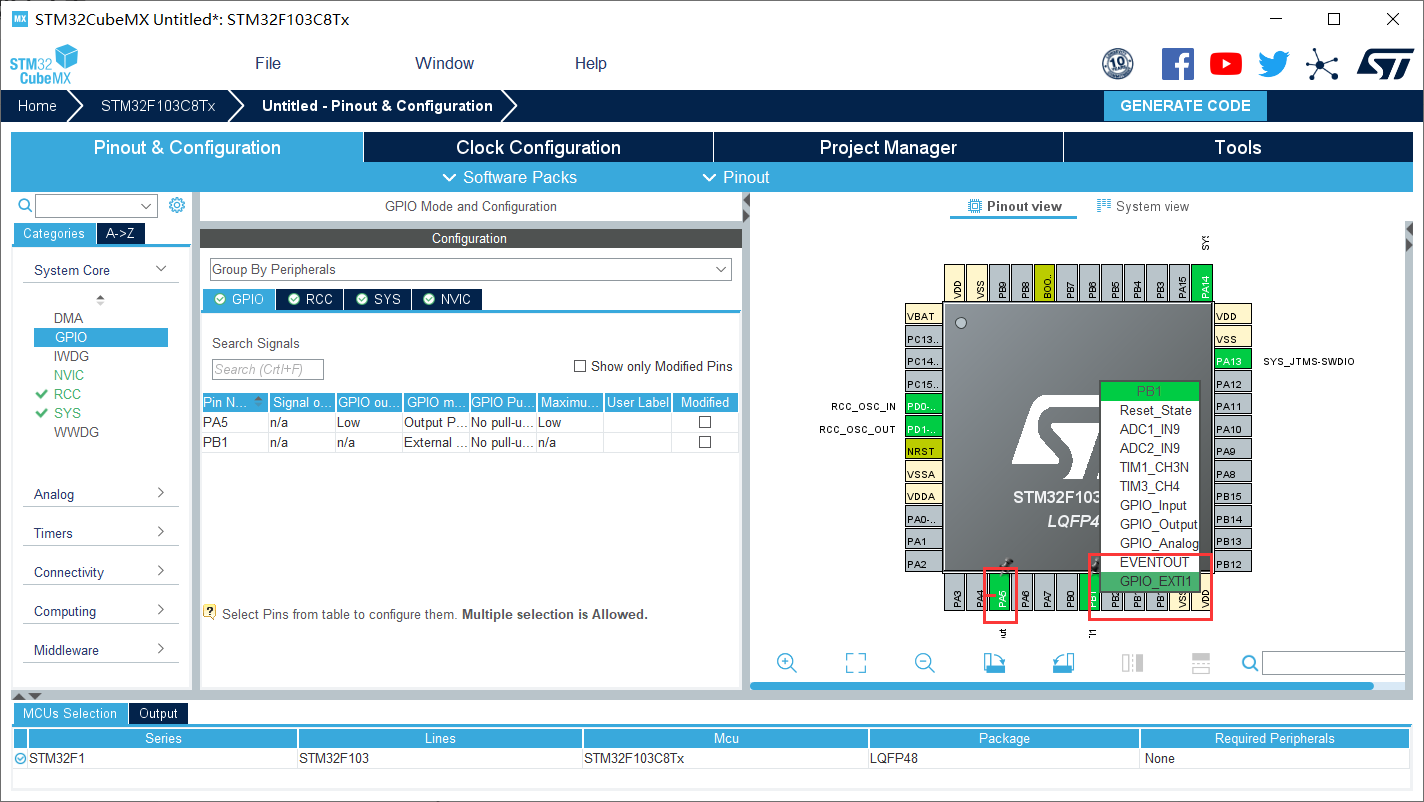
Task: Tick Show only Modified Pins checkbox
Action: 580,366
